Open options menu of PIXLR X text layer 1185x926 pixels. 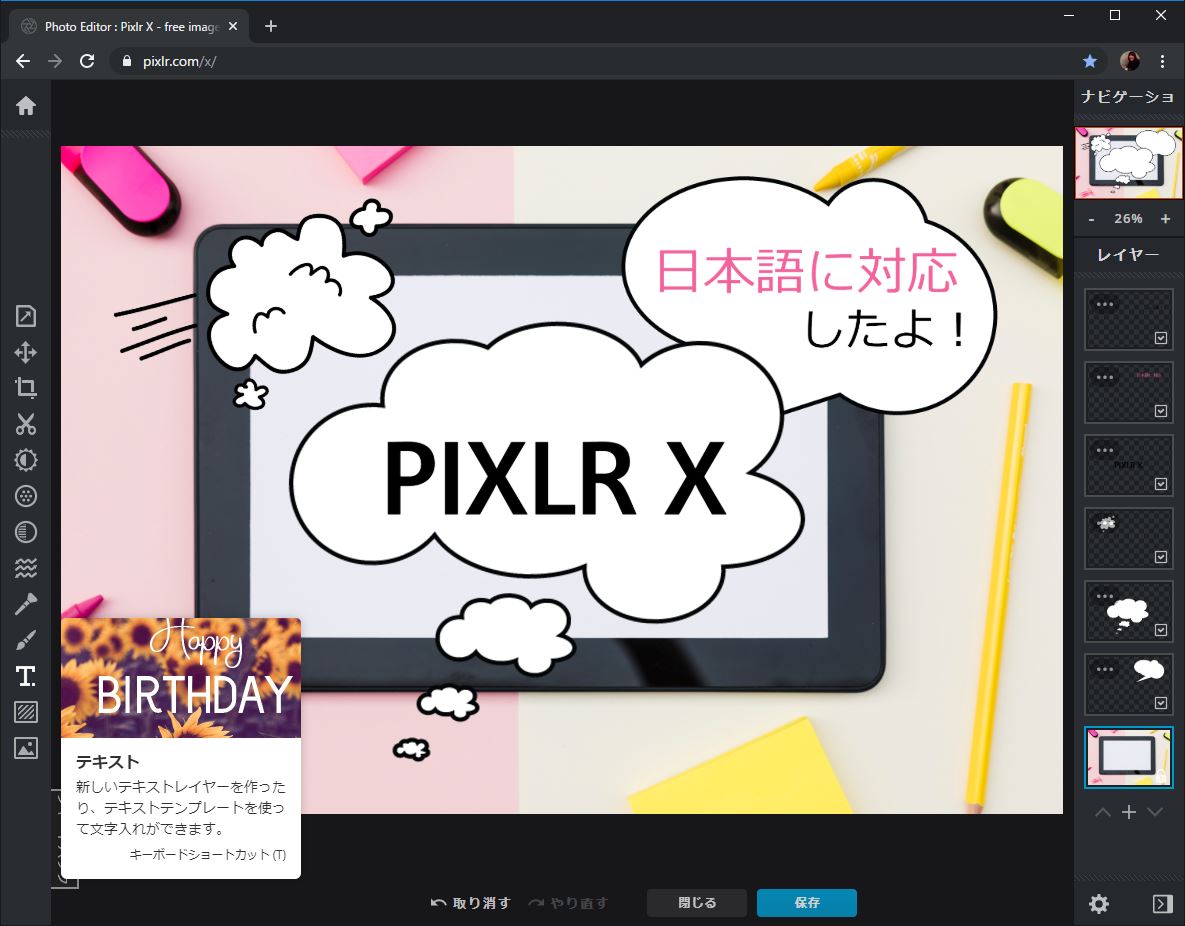[1105, 451]
